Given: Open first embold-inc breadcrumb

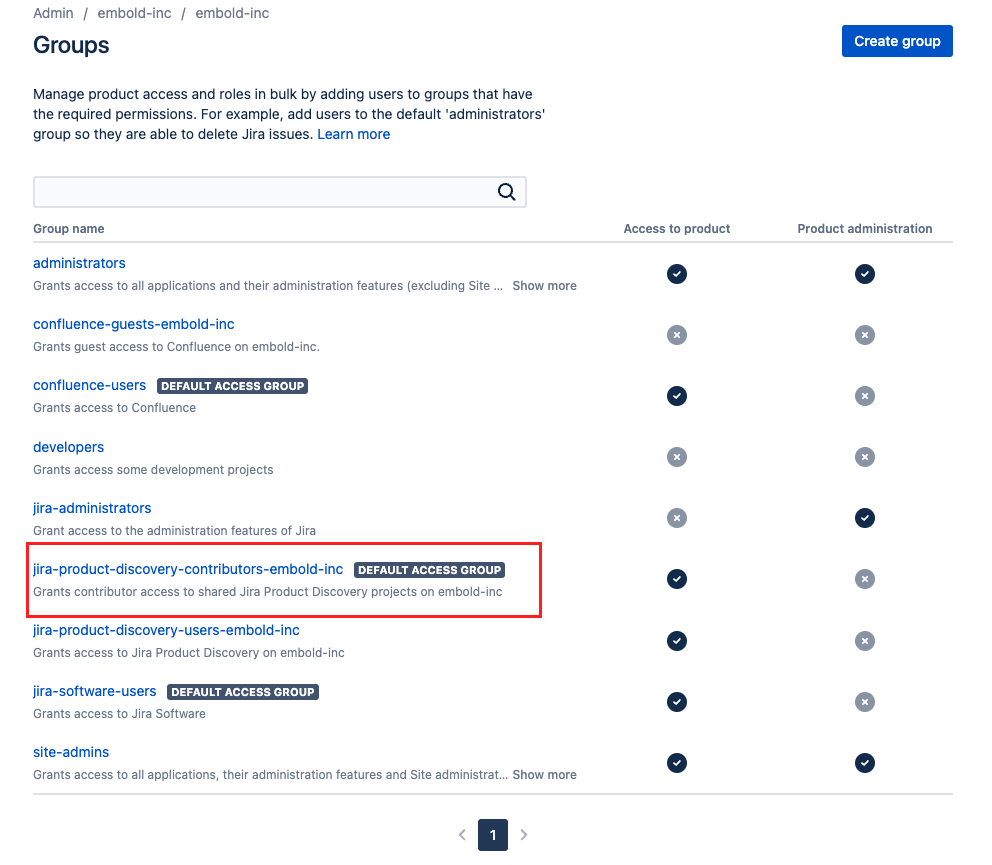Looking at the screenshot, I should point(134,13).
